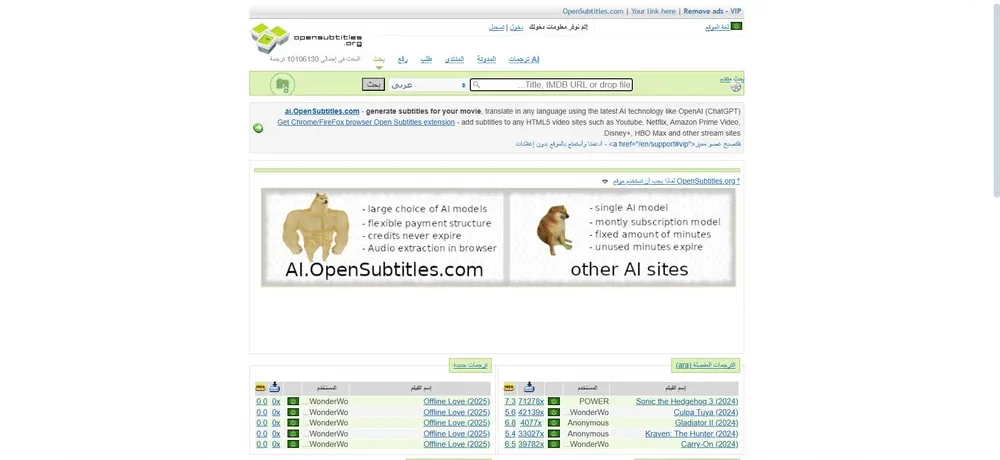Screen dimensions: 1000x460
Task: Sort new subtitles table by IMDb icon
Action: (260, 387)
